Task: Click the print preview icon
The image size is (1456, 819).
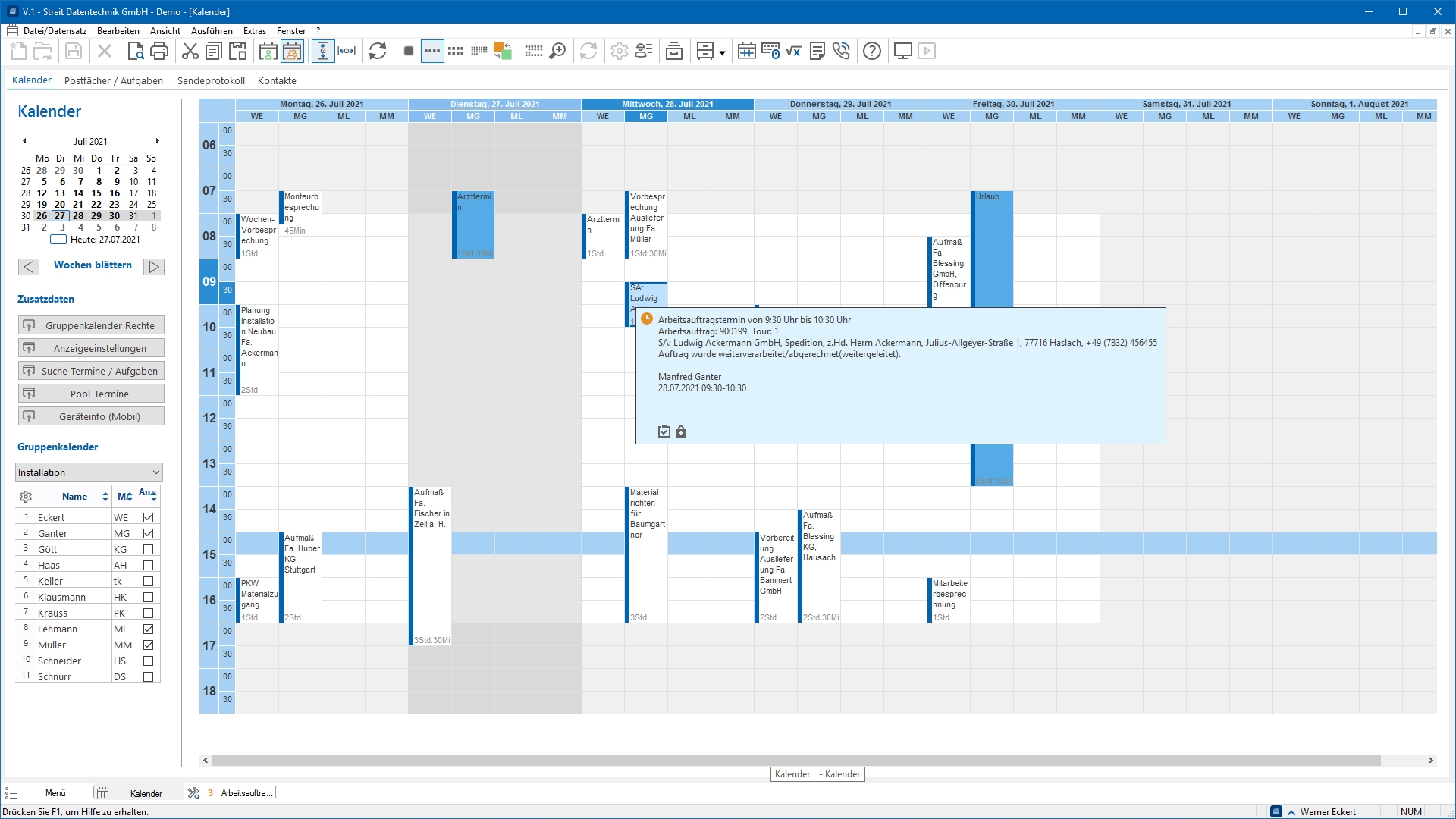Action: click(136, 52)
